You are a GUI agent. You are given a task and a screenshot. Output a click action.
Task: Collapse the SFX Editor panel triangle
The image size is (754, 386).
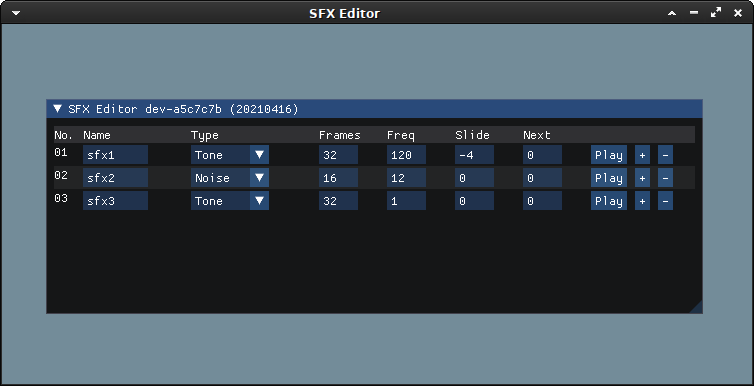click(58, 109)
